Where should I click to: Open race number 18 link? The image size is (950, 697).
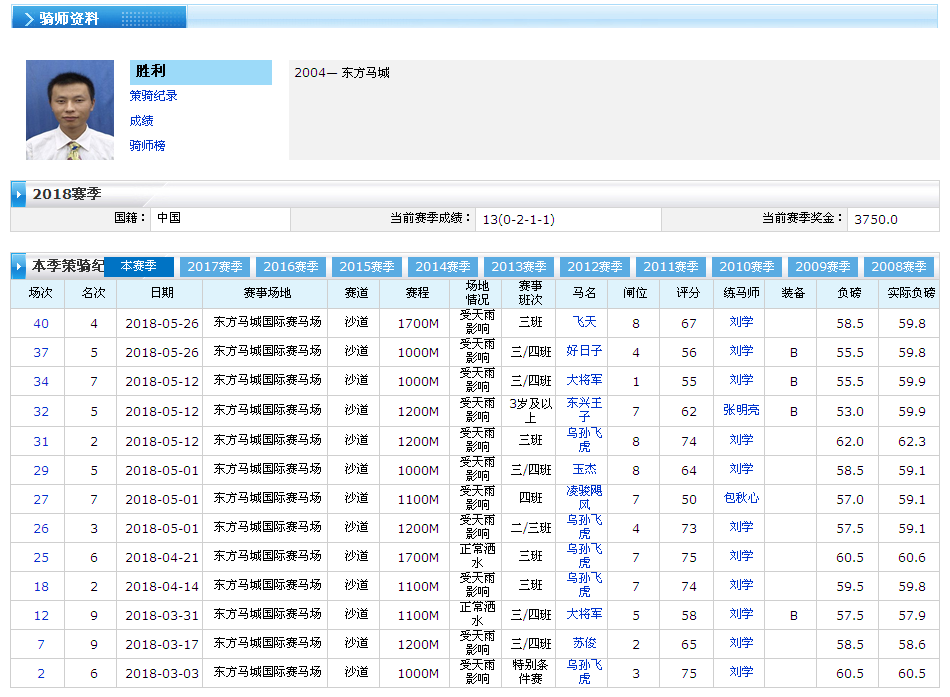(41, 586)
